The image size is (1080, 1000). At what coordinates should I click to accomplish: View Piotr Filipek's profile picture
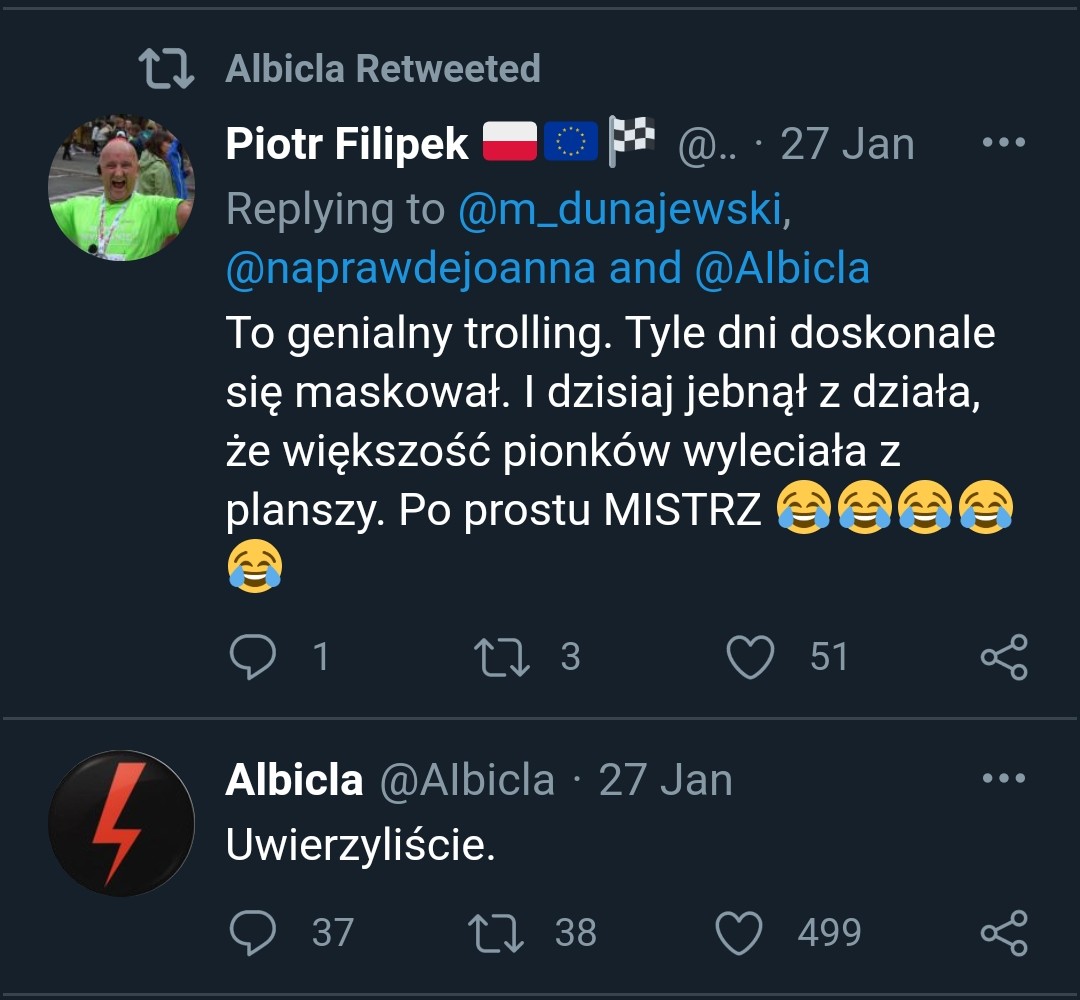[x=121, y=187]
